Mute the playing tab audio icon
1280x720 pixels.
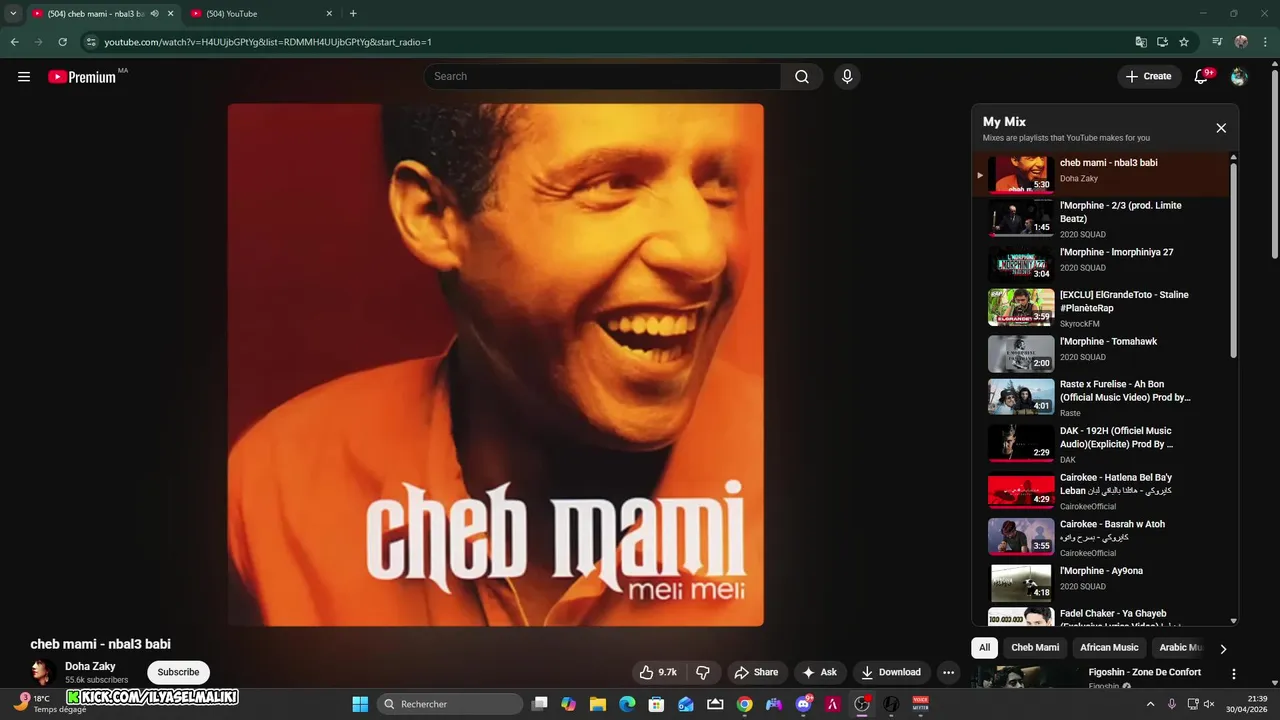[154, 14]
